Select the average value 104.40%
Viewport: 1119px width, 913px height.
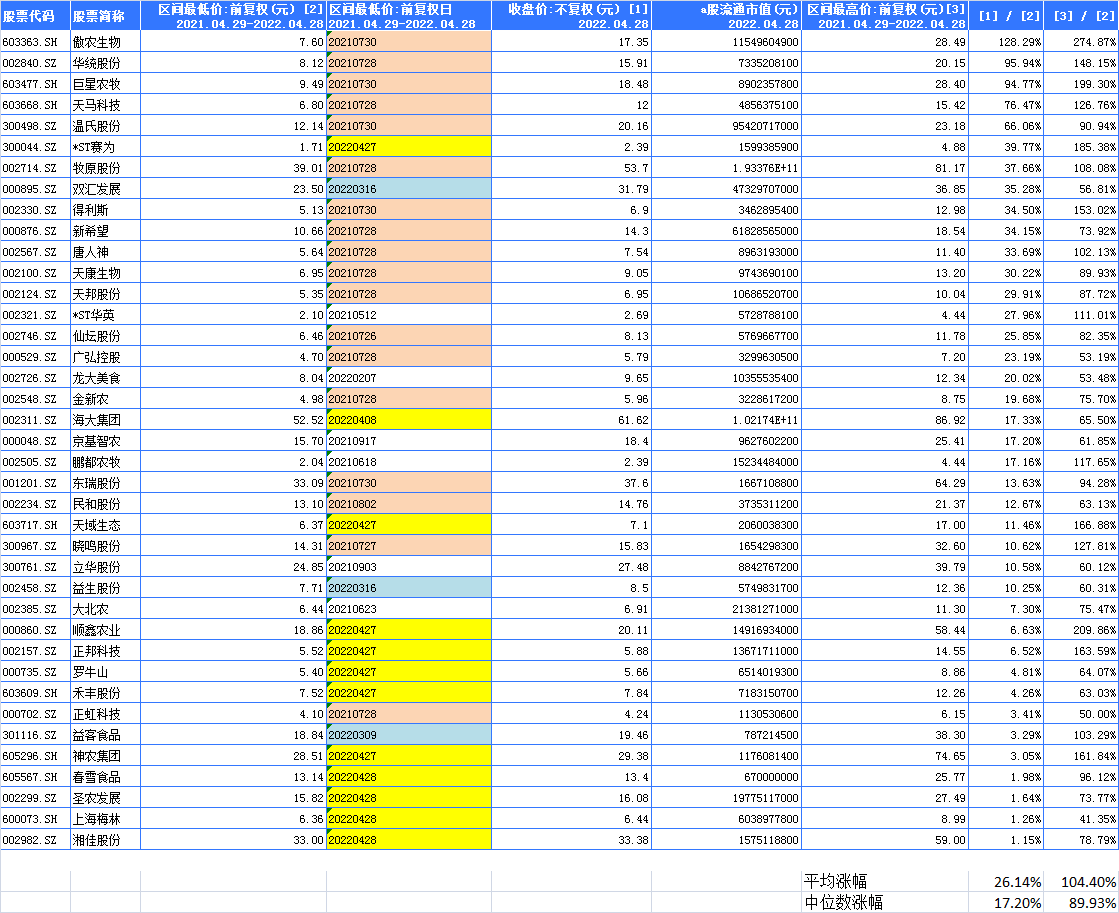1089,882
